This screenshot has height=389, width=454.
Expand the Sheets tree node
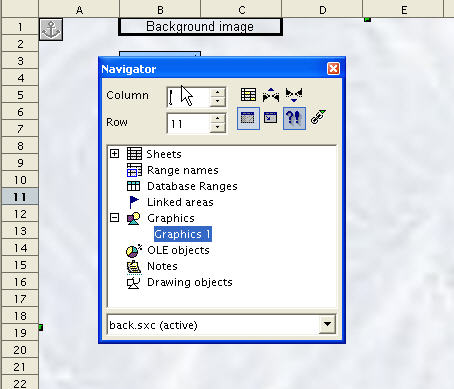click(x=114, y=154)
